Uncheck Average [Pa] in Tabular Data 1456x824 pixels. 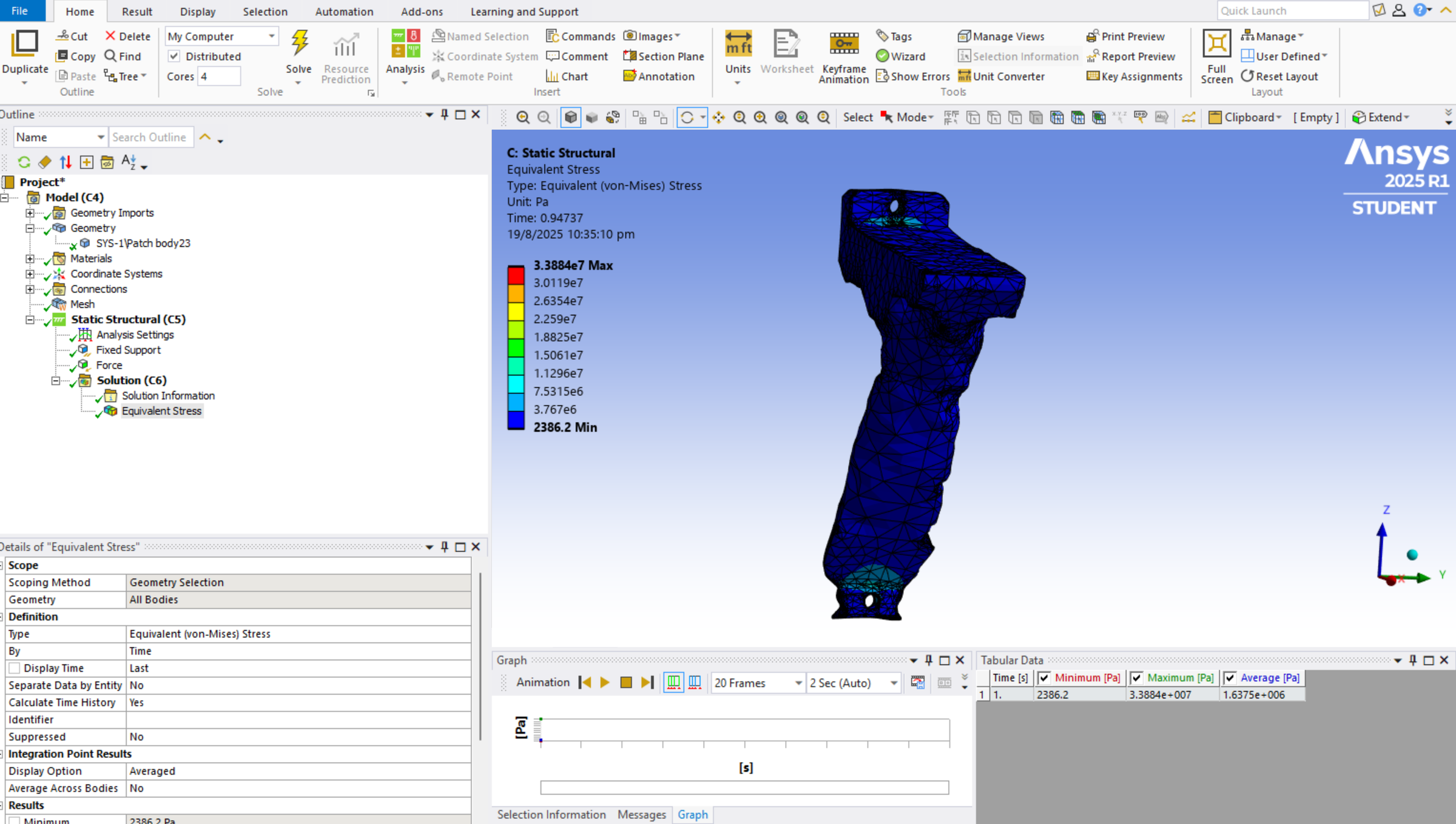tap(1230, 677)
